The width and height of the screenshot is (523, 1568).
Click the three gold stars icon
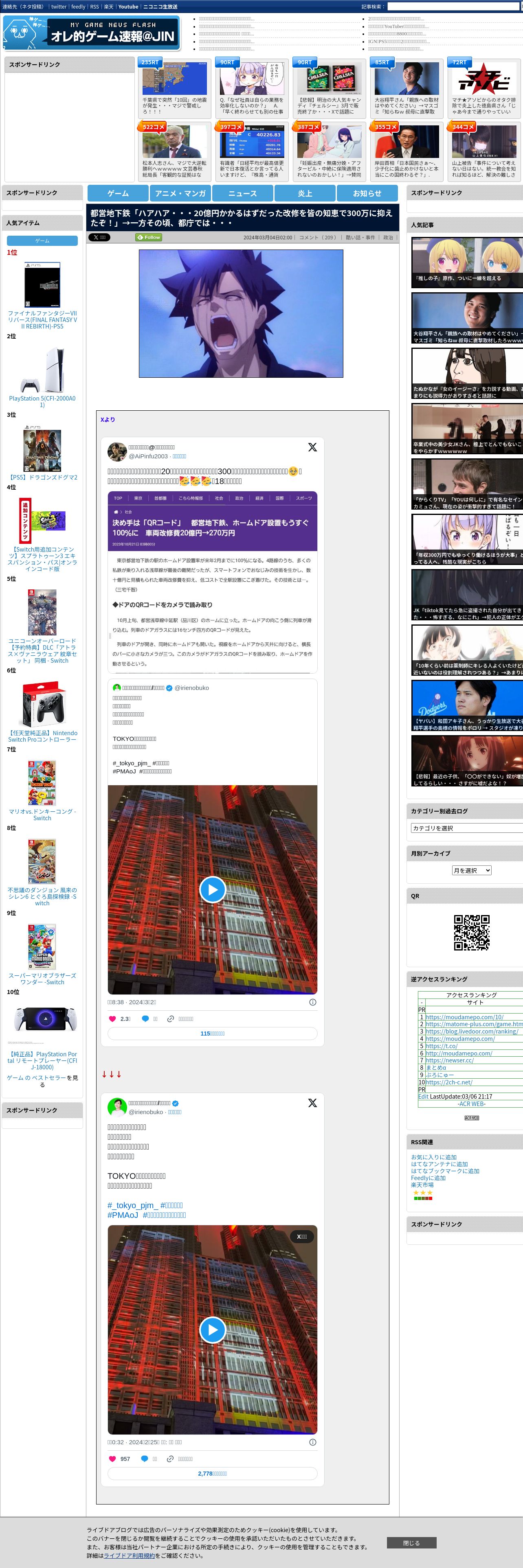point(423,1192)
